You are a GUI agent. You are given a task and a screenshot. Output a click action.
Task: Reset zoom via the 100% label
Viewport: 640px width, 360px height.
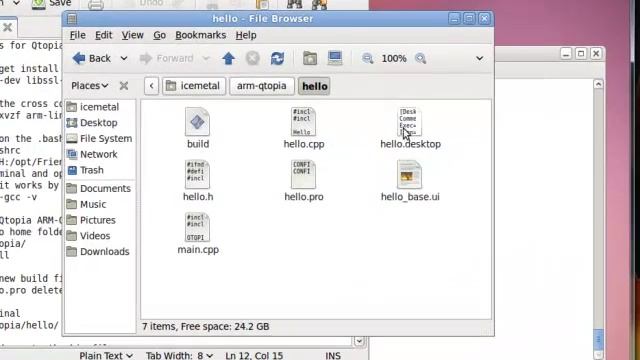pyautogui.click(x=394, y=58)
